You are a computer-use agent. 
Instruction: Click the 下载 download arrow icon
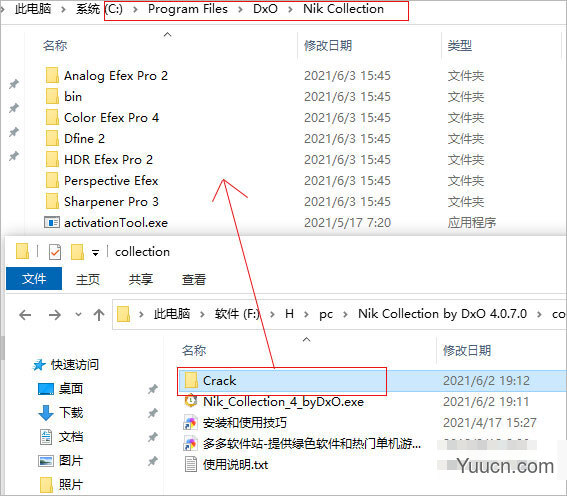[46, 413]
